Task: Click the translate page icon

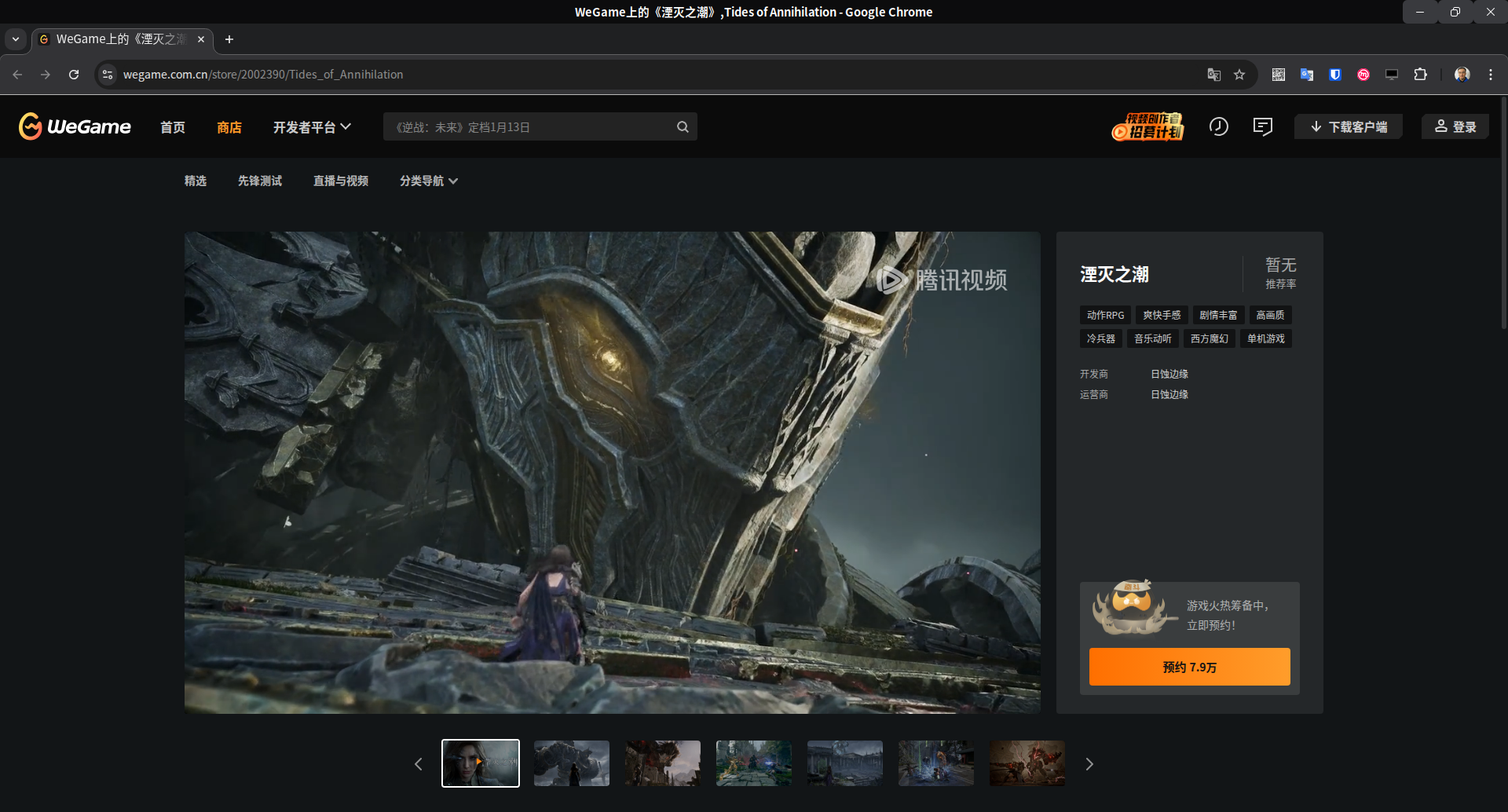Action: pyautogui.click(x=1213, y=75)
